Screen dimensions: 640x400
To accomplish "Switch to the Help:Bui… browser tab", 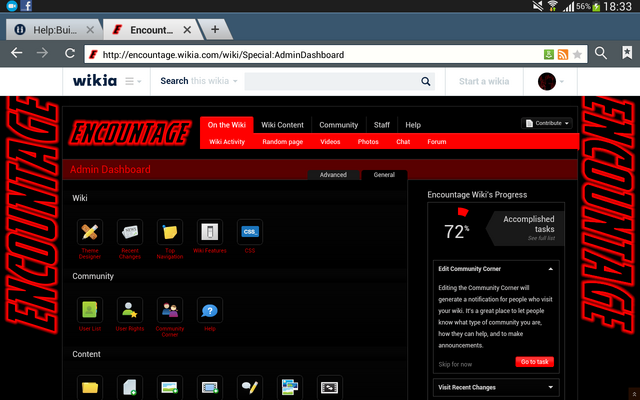I will tap(55, 30).
